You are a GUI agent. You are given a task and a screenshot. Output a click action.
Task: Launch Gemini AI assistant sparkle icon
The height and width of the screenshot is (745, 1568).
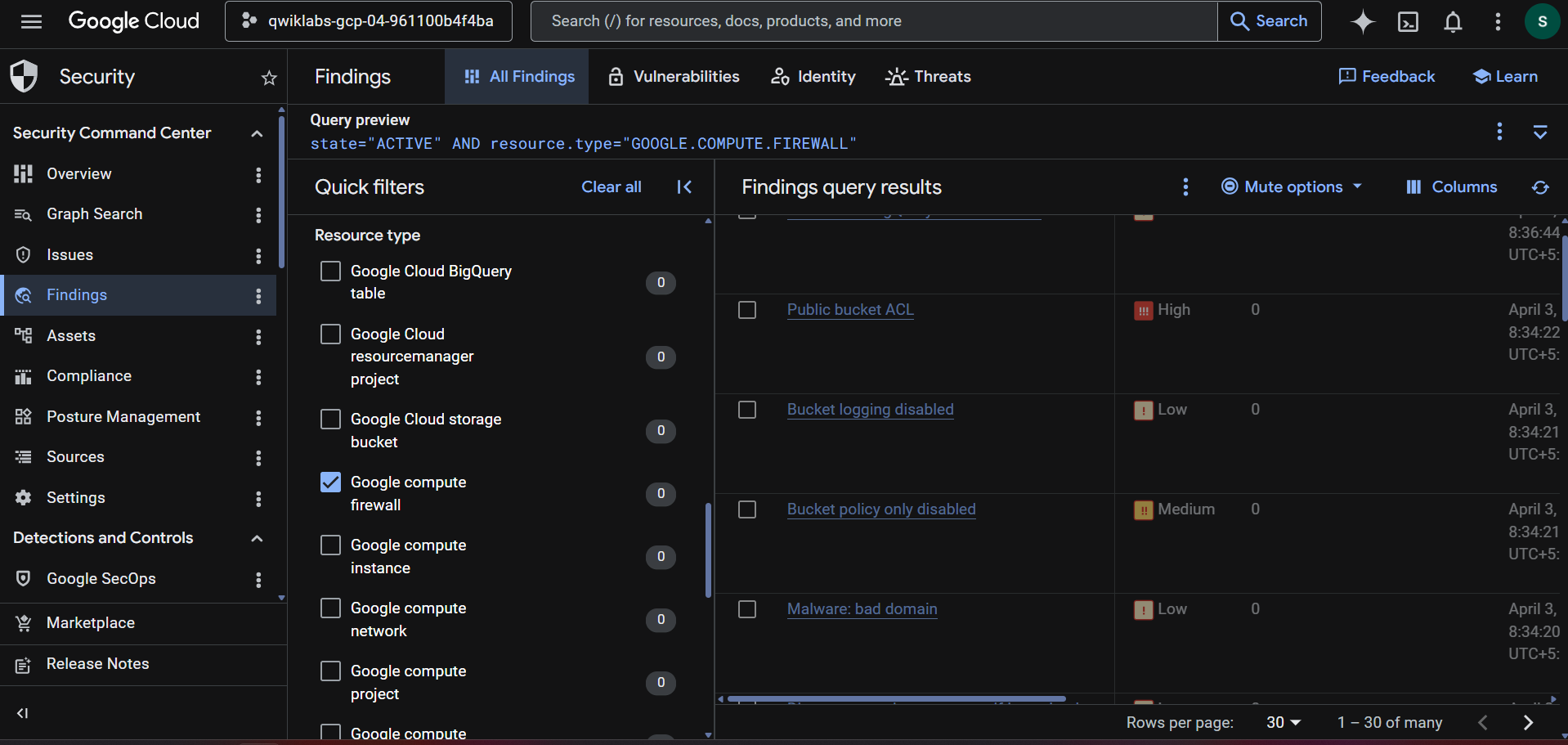(x=1363, y=21)
